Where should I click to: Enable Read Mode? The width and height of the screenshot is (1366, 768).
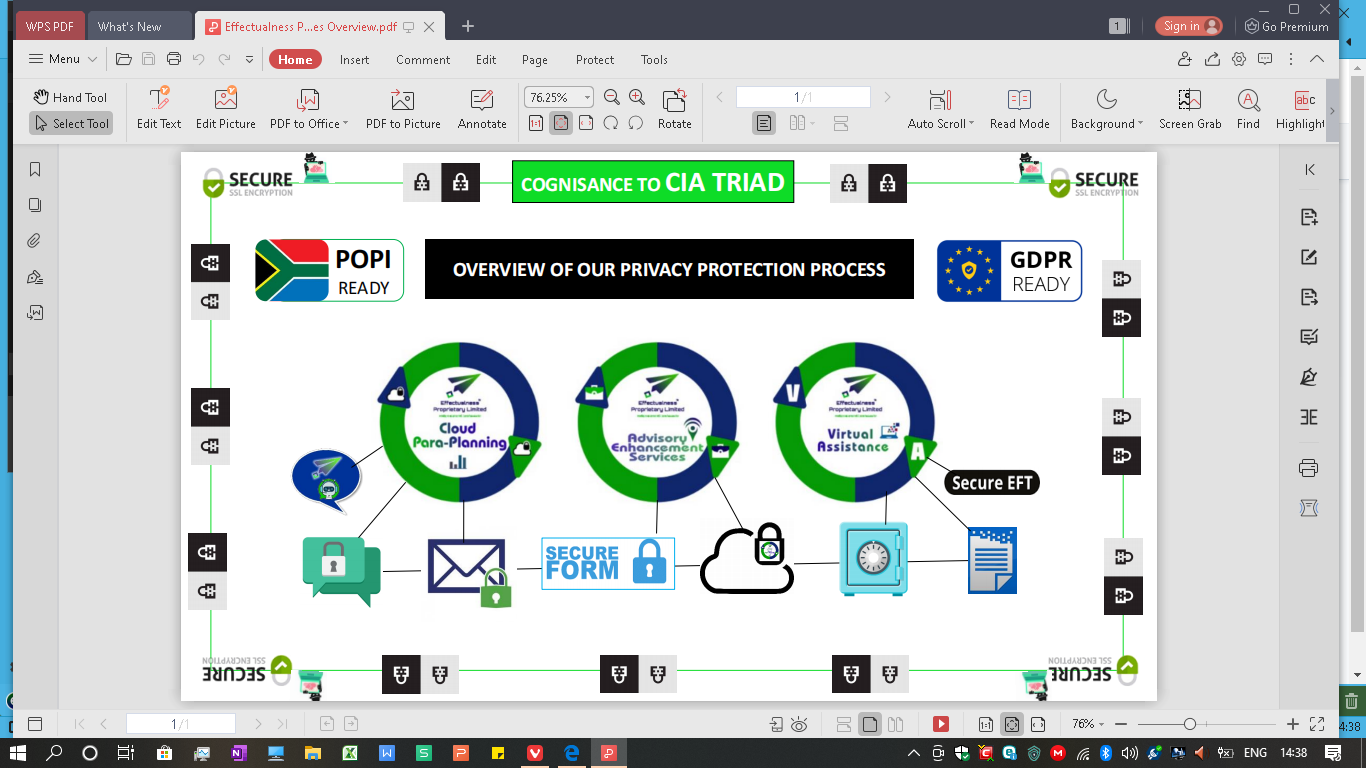tap(1019, 109)
